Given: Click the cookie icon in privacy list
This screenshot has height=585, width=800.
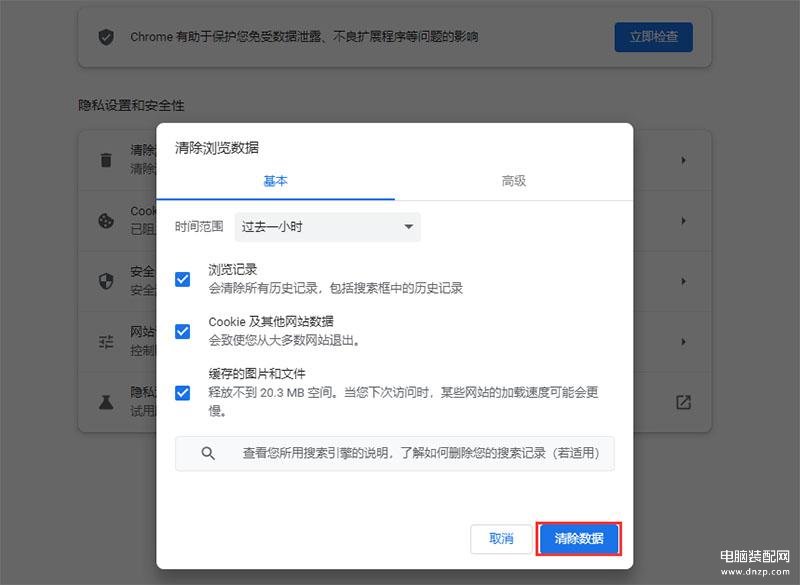Looking at the screenshot, I should [106, 221].
